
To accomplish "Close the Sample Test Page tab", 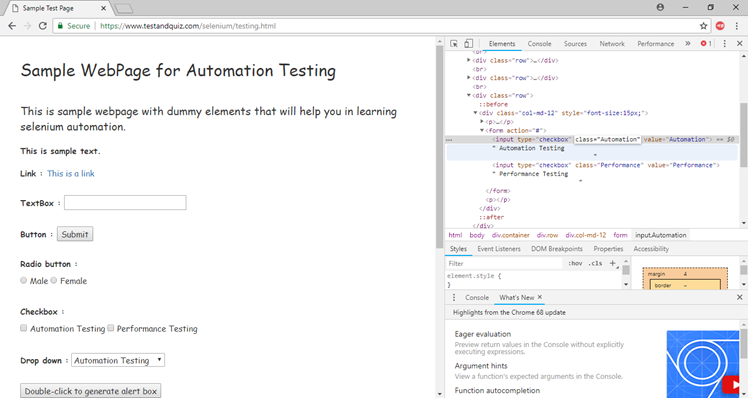I will point(104,8).
